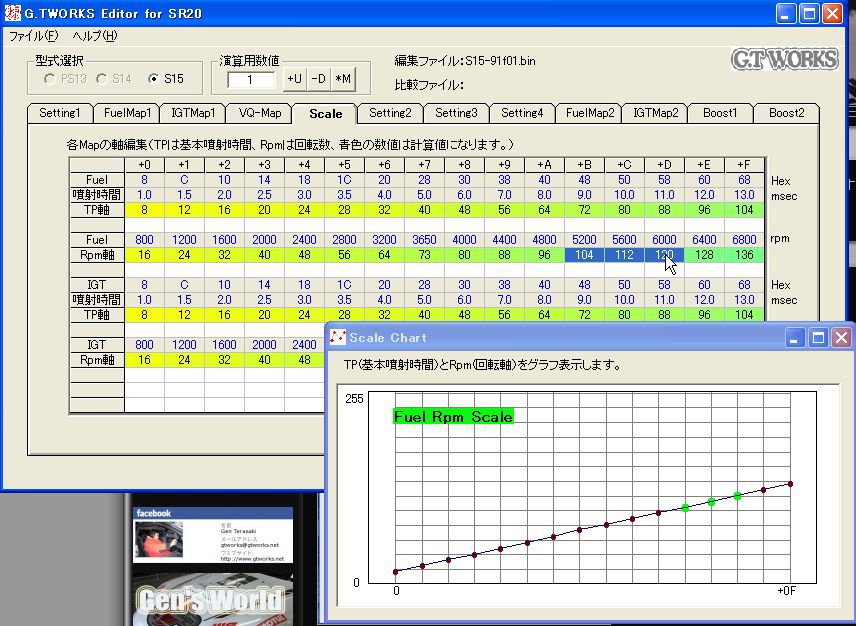Switch to the IGTMap1 tab
The width and height of the screenshot is (856, 626).
193,113
